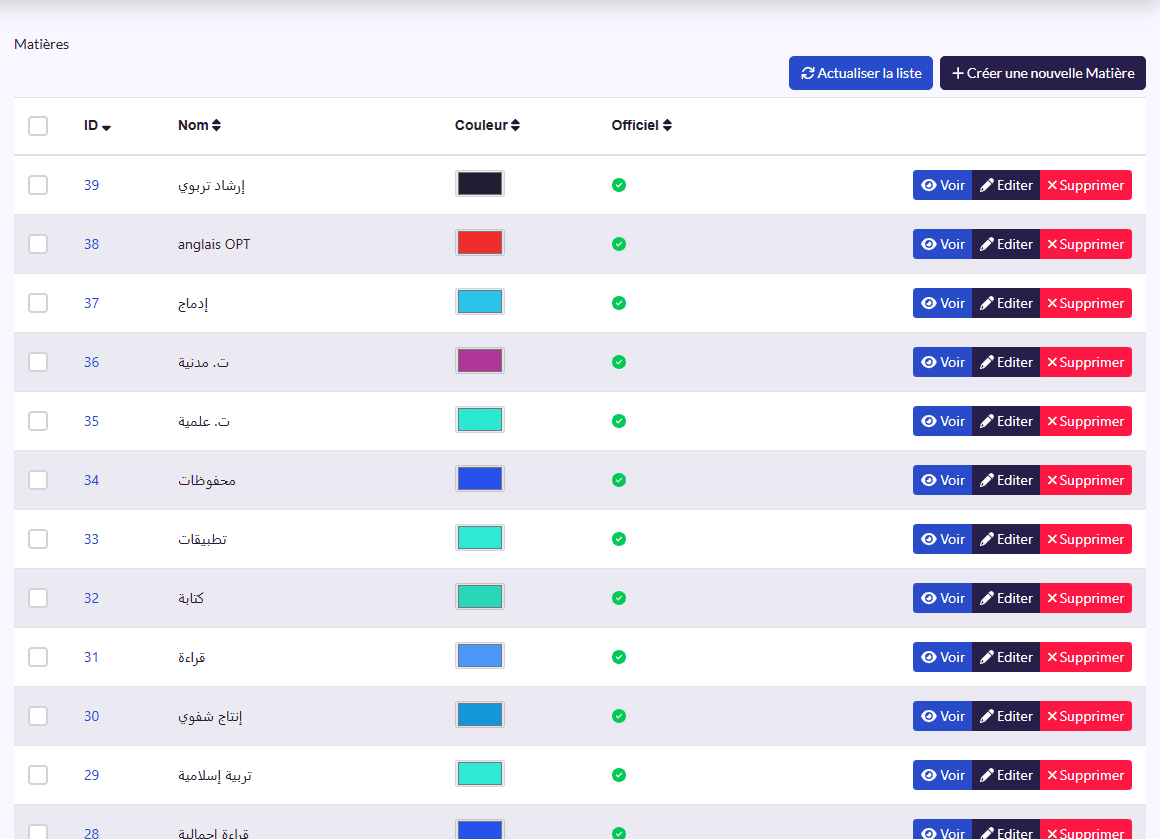Select the checkbox for row 33

click(38, 539)
